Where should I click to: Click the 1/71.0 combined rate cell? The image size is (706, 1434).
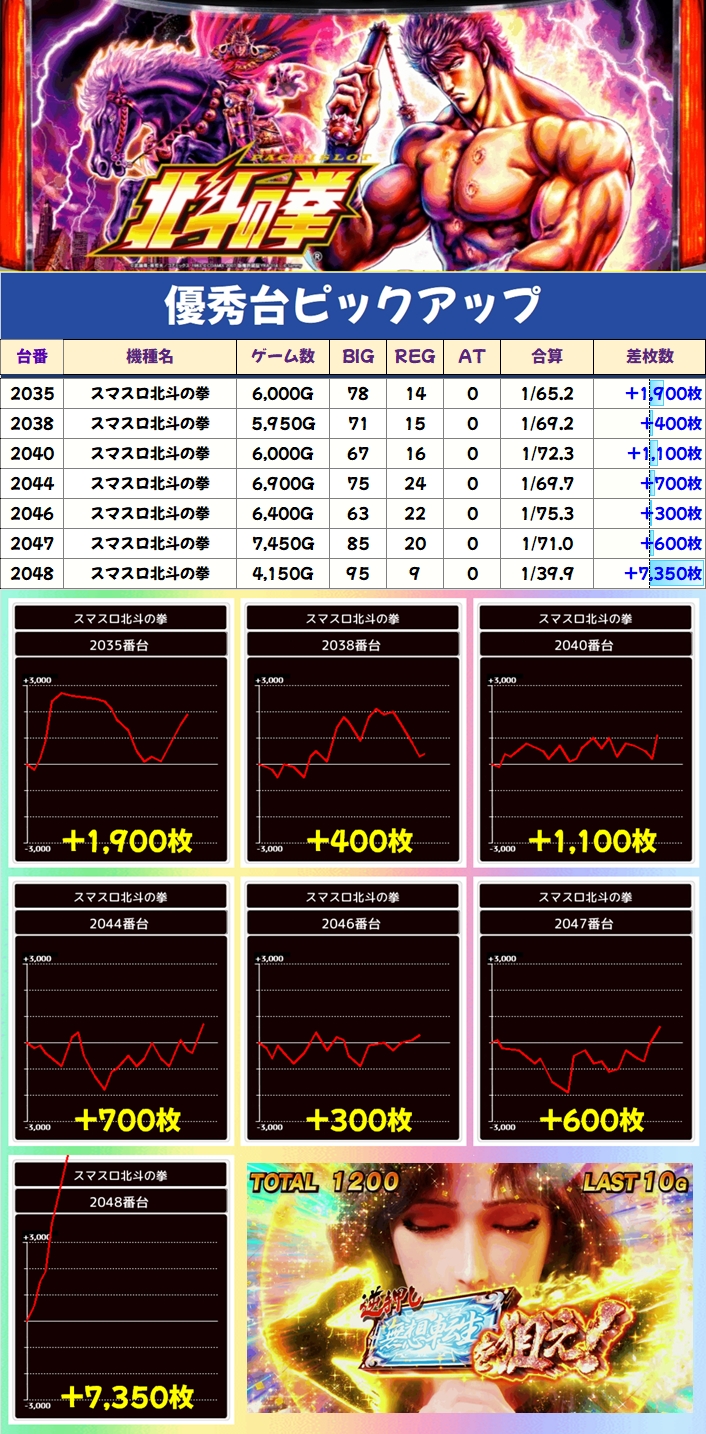(547, 544)
